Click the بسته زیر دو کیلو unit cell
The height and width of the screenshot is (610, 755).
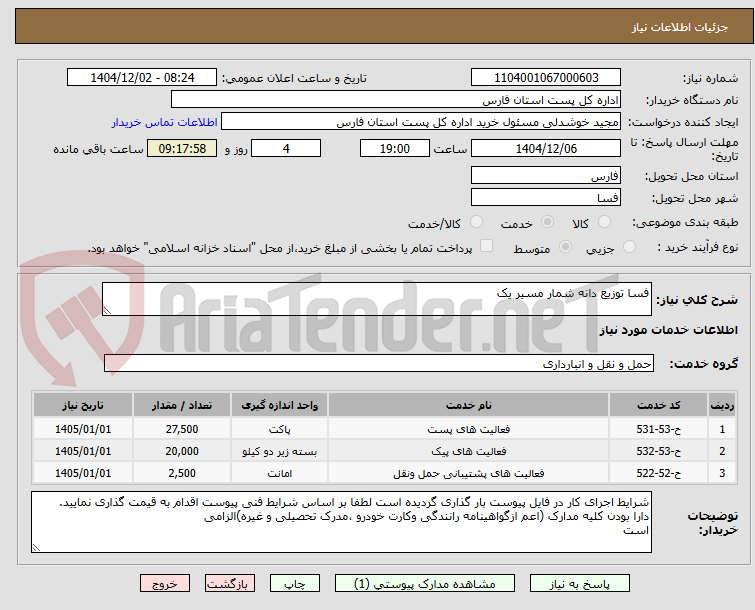(279, 451)
